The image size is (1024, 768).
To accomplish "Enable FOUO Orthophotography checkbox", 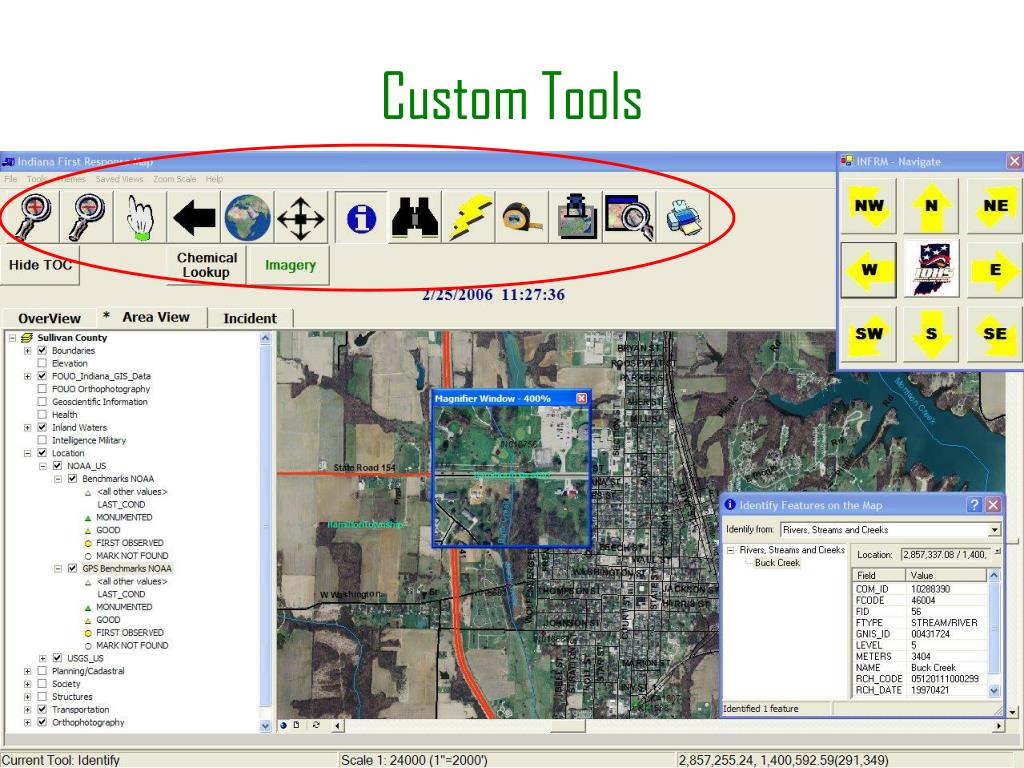I will 42,389.
